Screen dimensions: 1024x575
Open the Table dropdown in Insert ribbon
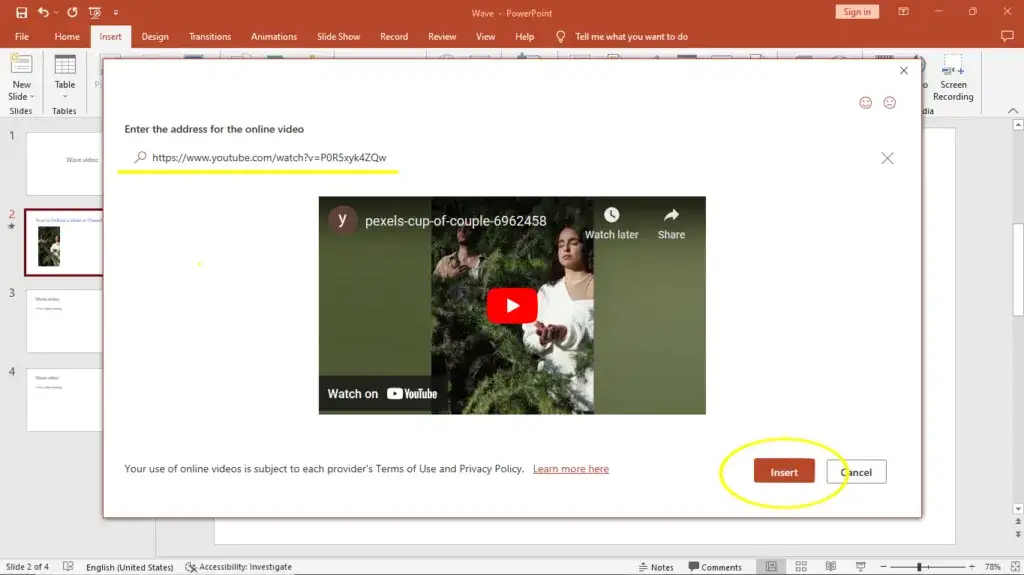[x=65, y=78]
